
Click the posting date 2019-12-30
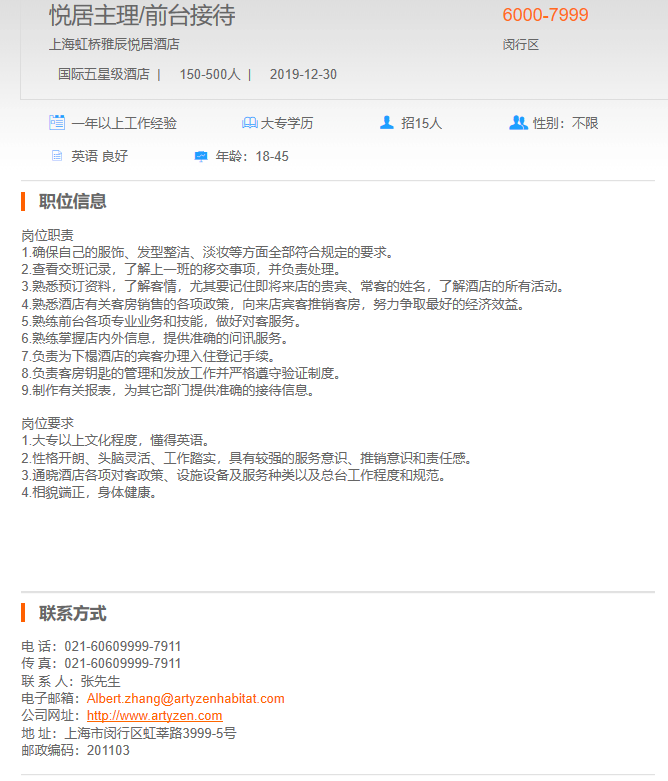[x=303, y=75]
